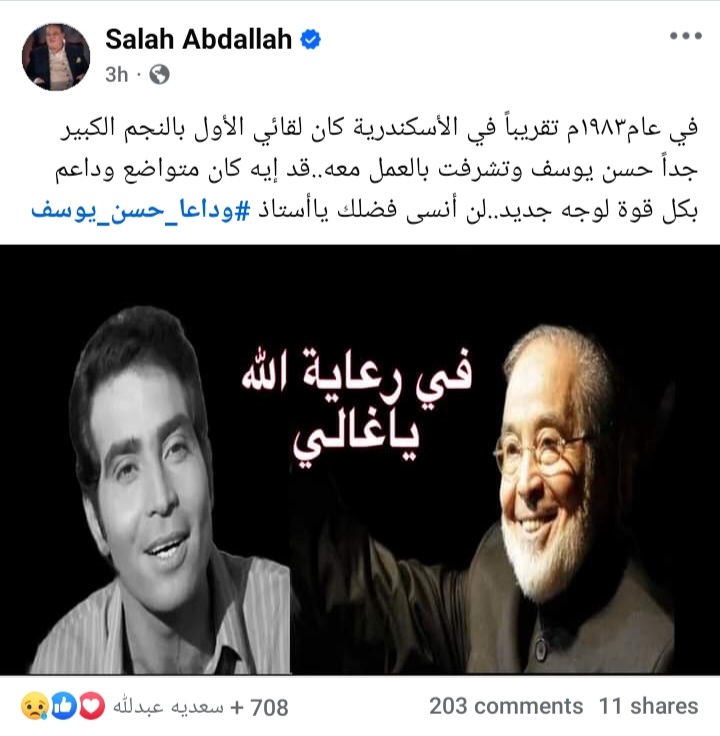Open the black-and-white young man photo

pyautogui.click(x=146, y=488)
